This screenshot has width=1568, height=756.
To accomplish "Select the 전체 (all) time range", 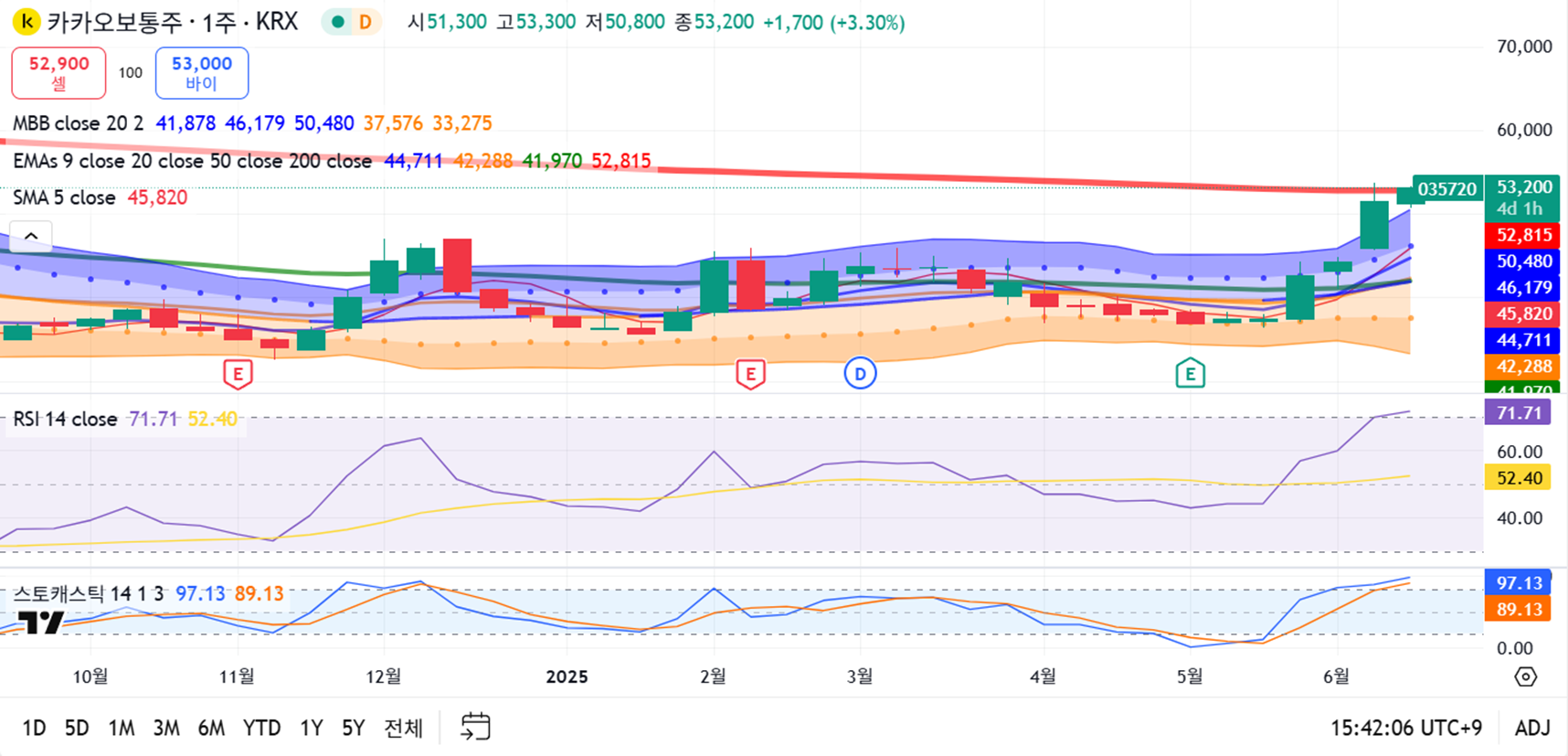I will 404,728.
